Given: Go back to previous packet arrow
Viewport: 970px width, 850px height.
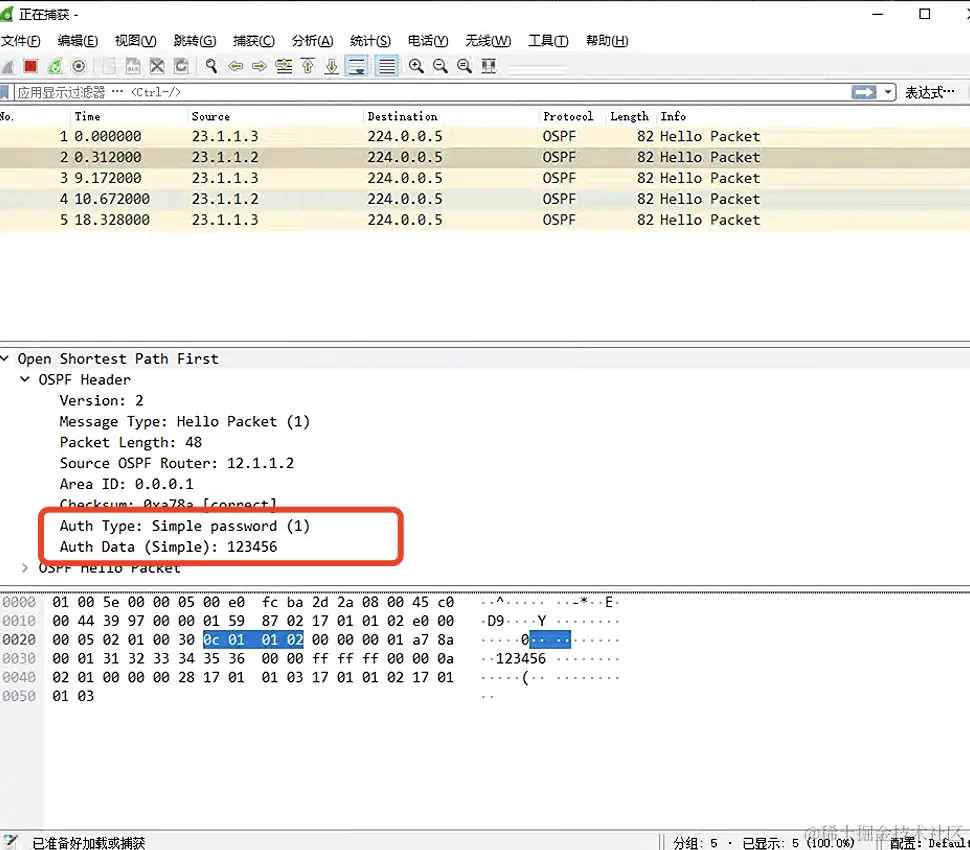Looking at the screenshot, I should pos(236,66).
